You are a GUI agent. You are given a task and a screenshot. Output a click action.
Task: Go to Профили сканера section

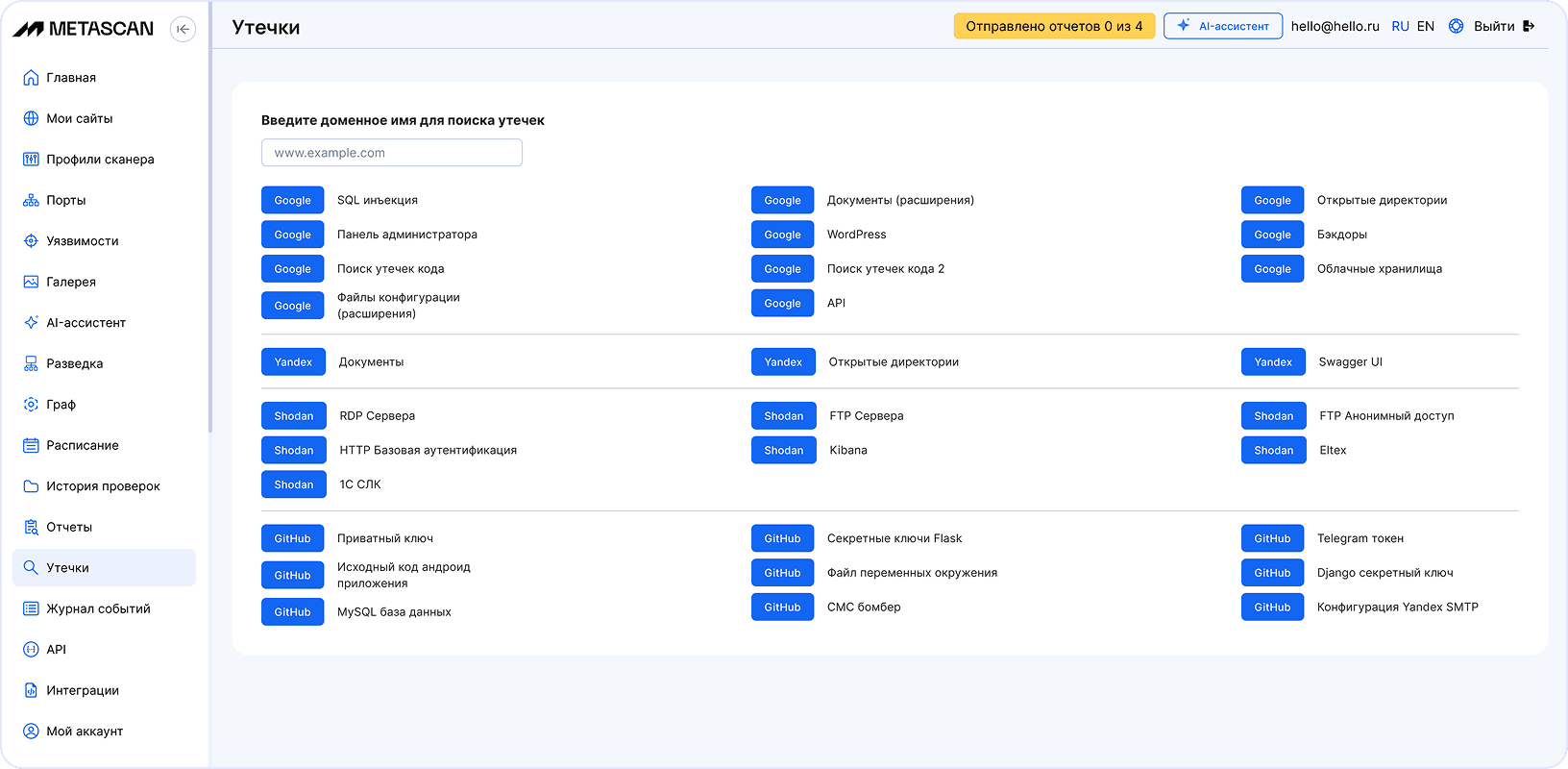(x=104, y=160)
